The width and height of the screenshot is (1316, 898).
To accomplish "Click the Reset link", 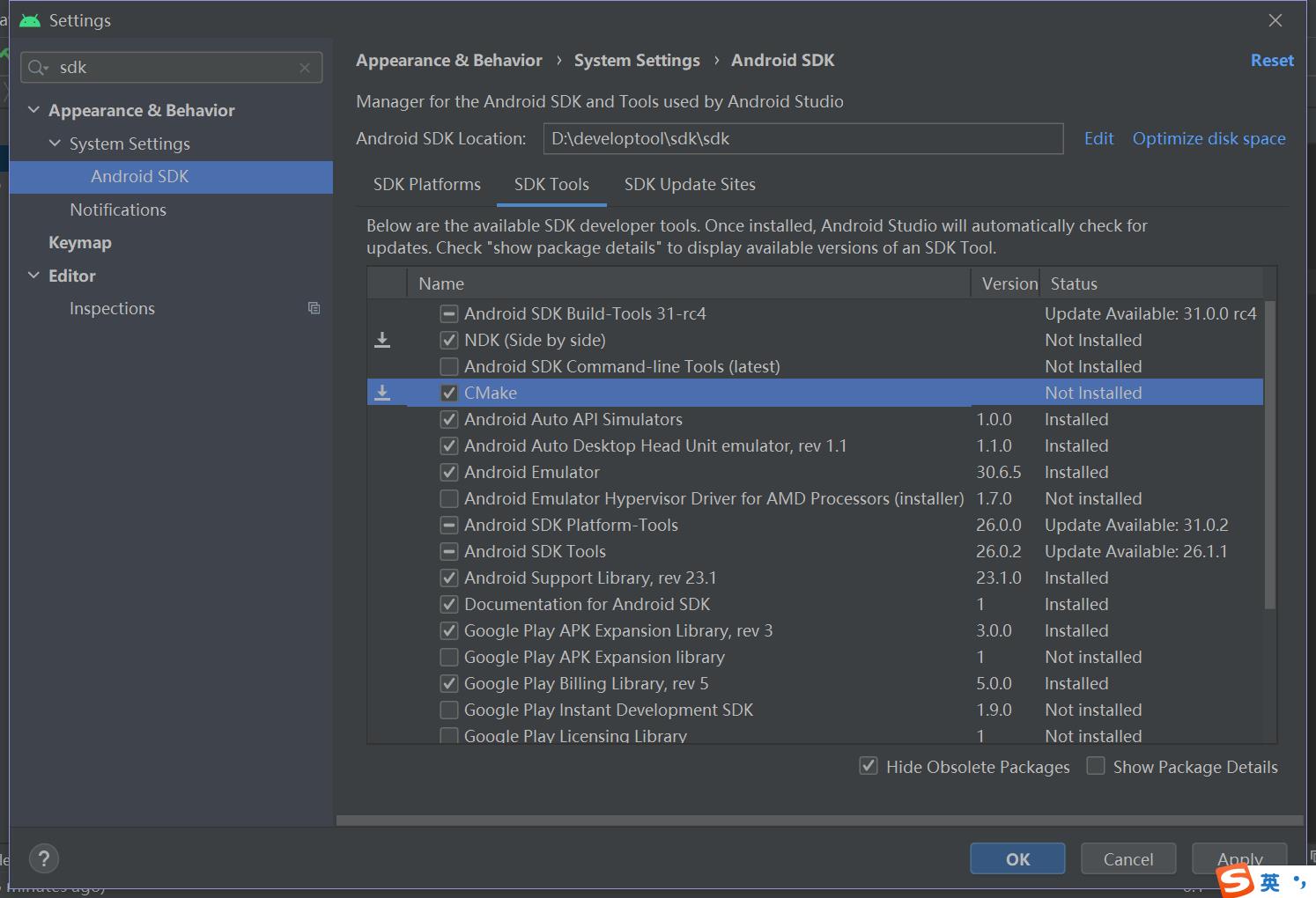I will [x=1272, y=60].
